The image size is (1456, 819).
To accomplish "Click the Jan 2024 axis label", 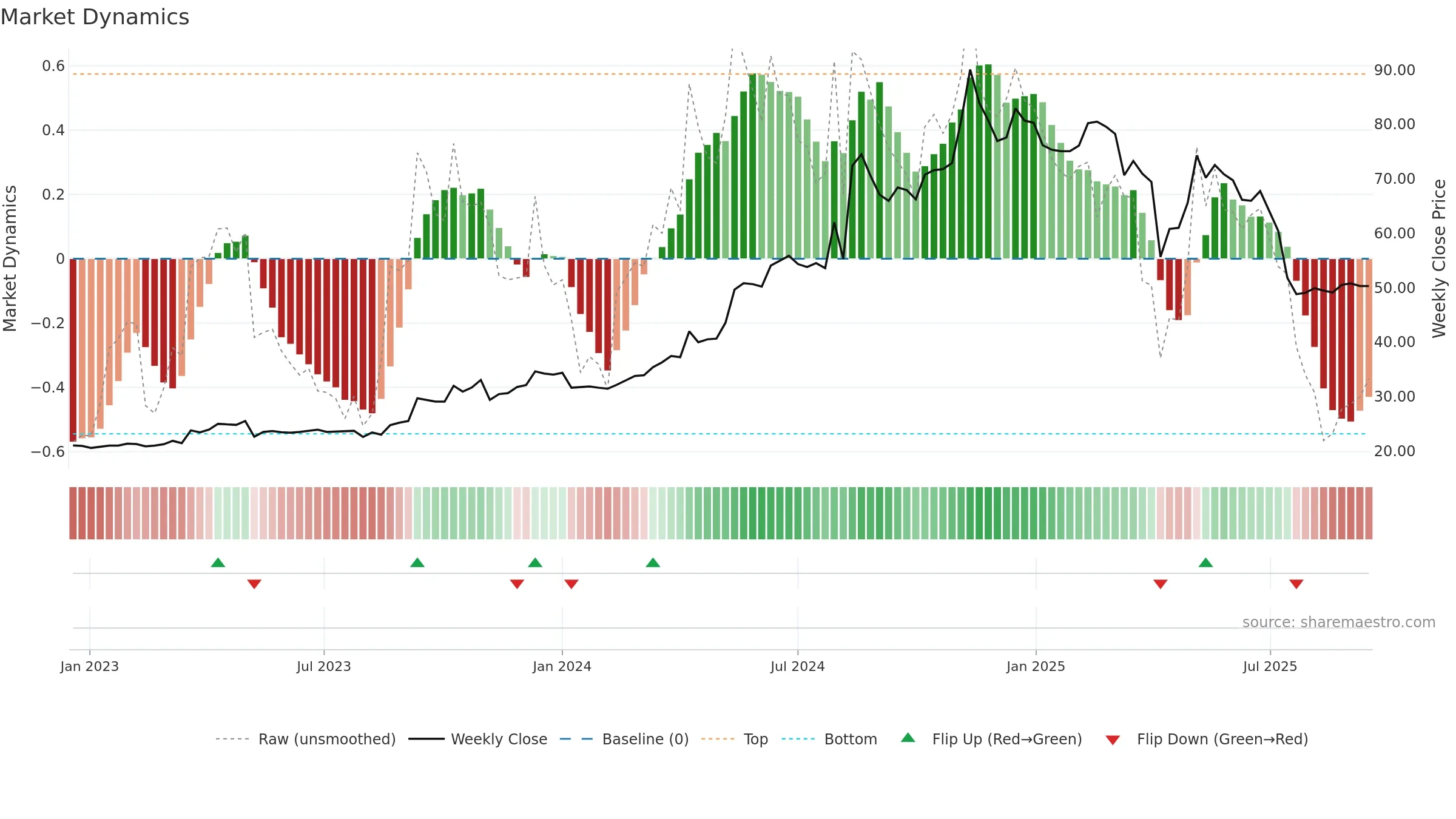I will coord(562,666).
